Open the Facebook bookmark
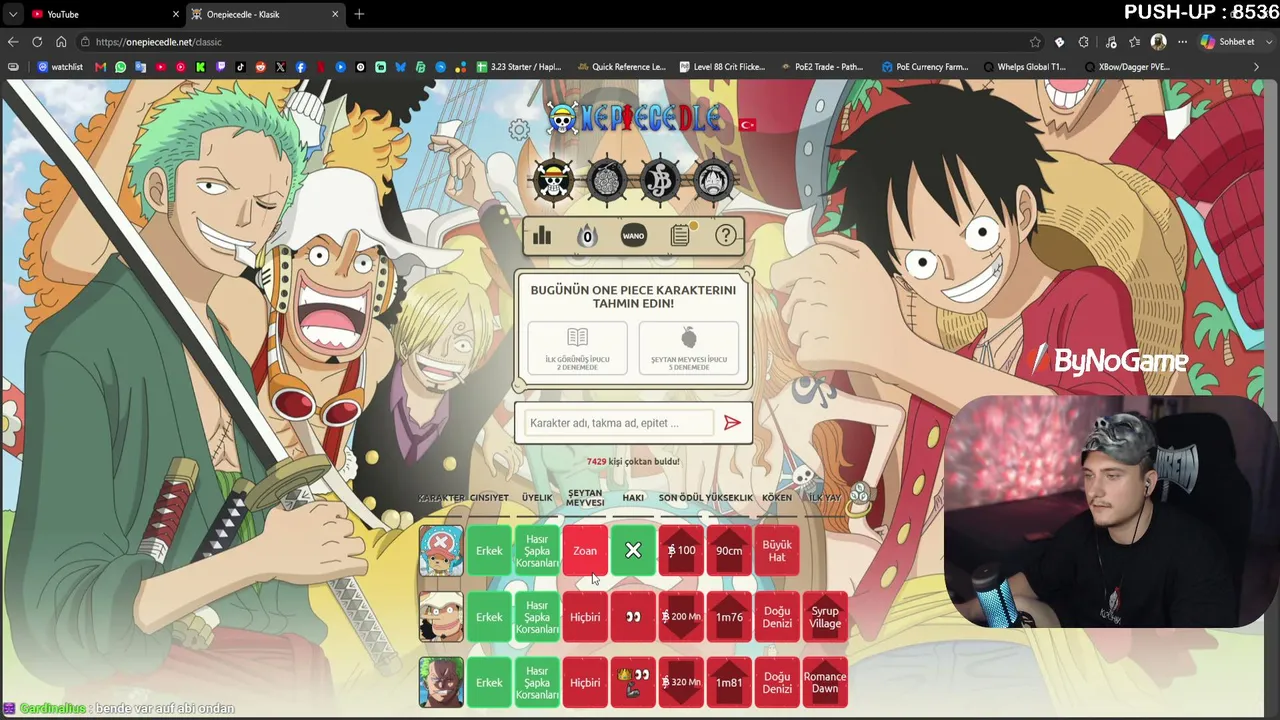The height and width of the screenshot is (720, 1280). [x=301, y=67]
